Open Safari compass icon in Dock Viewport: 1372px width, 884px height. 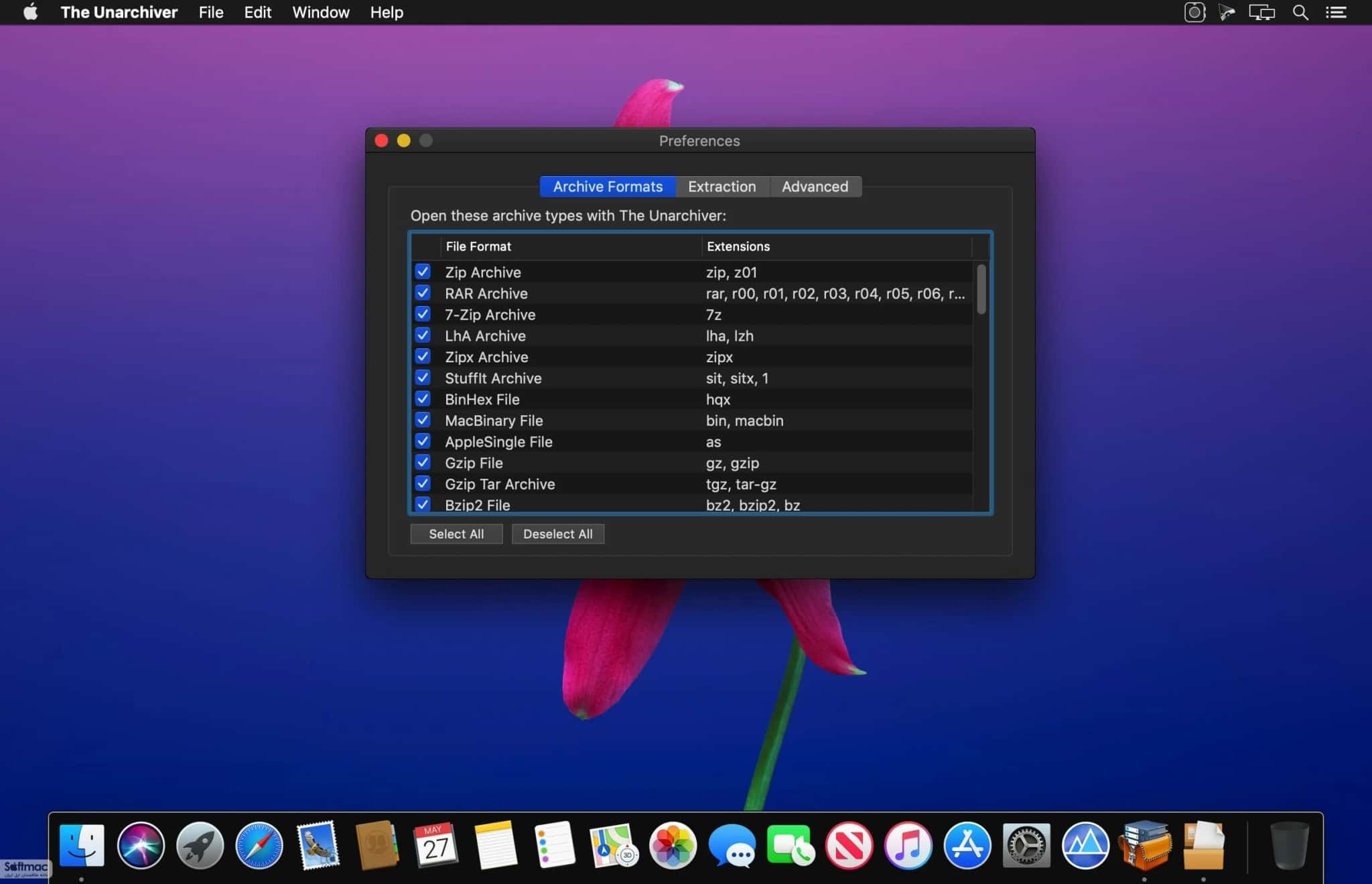259,845
